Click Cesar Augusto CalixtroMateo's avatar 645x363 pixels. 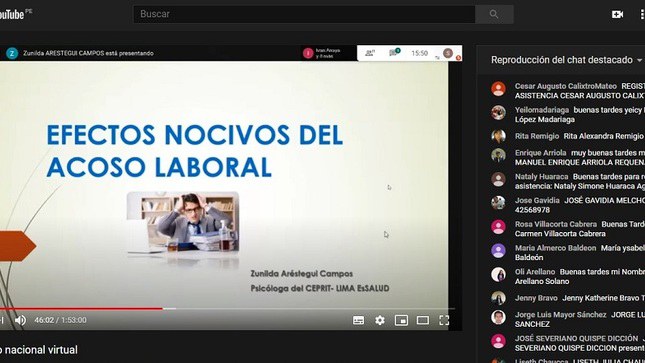pos(498,89)
